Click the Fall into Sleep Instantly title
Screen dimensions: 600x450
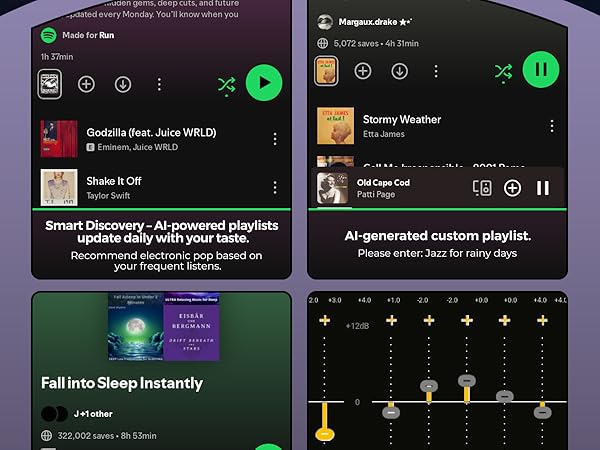[x=122, y=383]
